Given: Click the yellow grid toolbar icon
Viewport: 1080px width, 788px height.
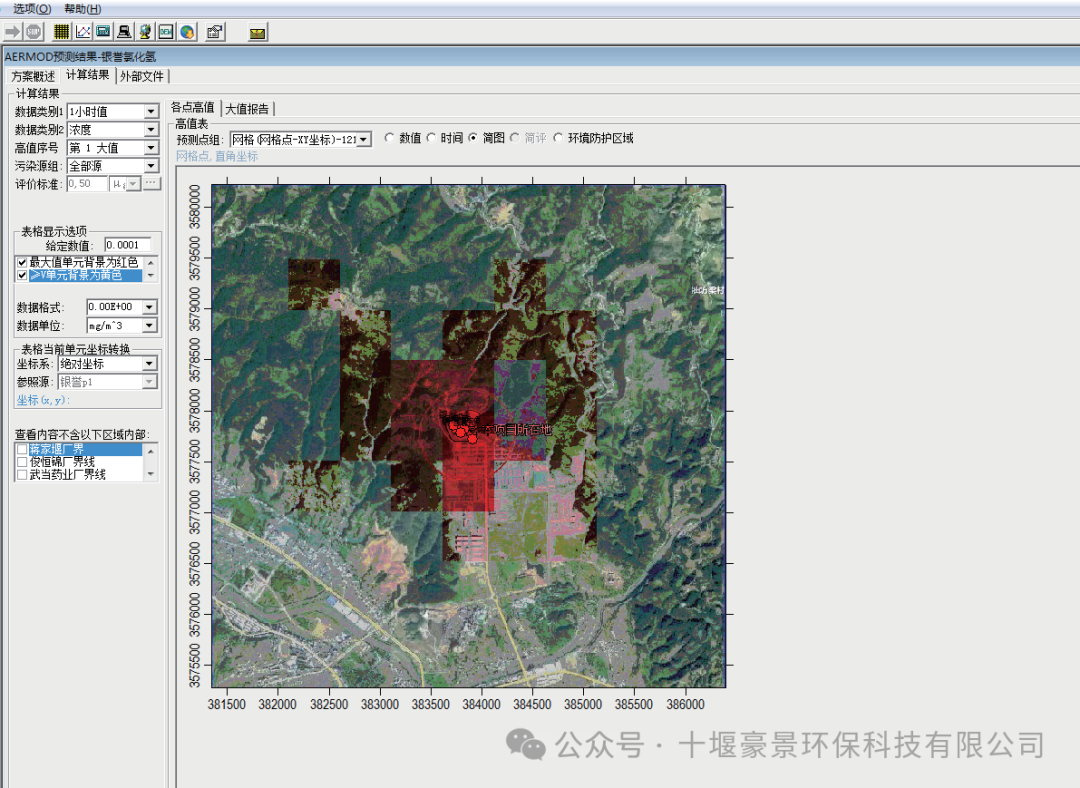Looking at the screenshot, I should [62, 32].
